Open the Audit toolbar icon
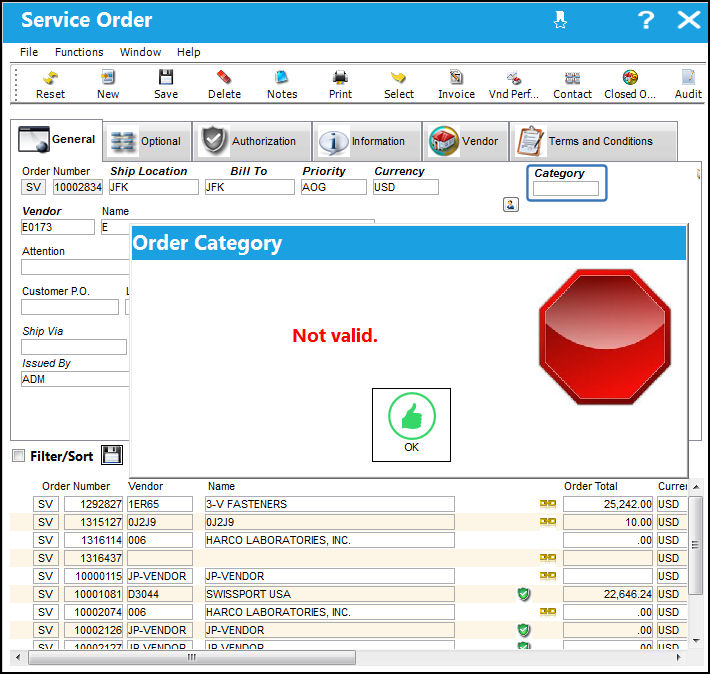The width and height of the screenshot is (710, 674). click(x=688, y=85)
